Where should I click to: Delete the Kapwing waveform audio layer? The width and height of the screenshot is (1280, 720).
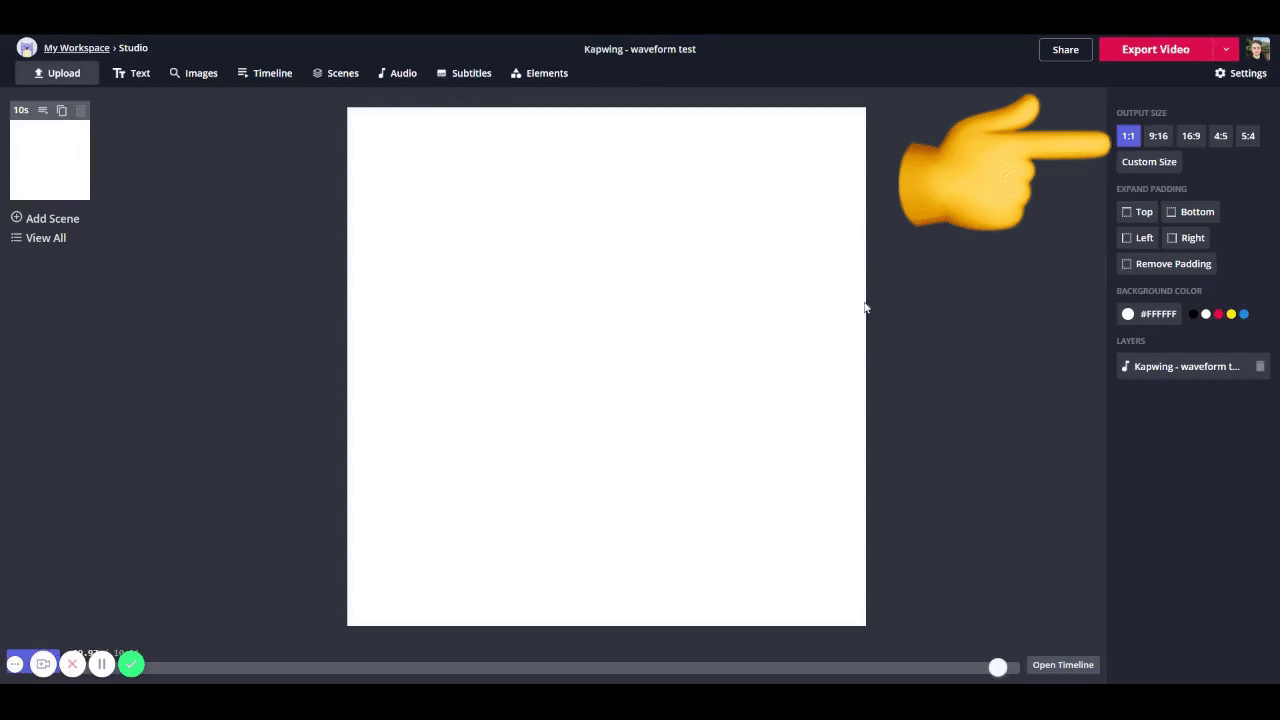pos(1260,367)
